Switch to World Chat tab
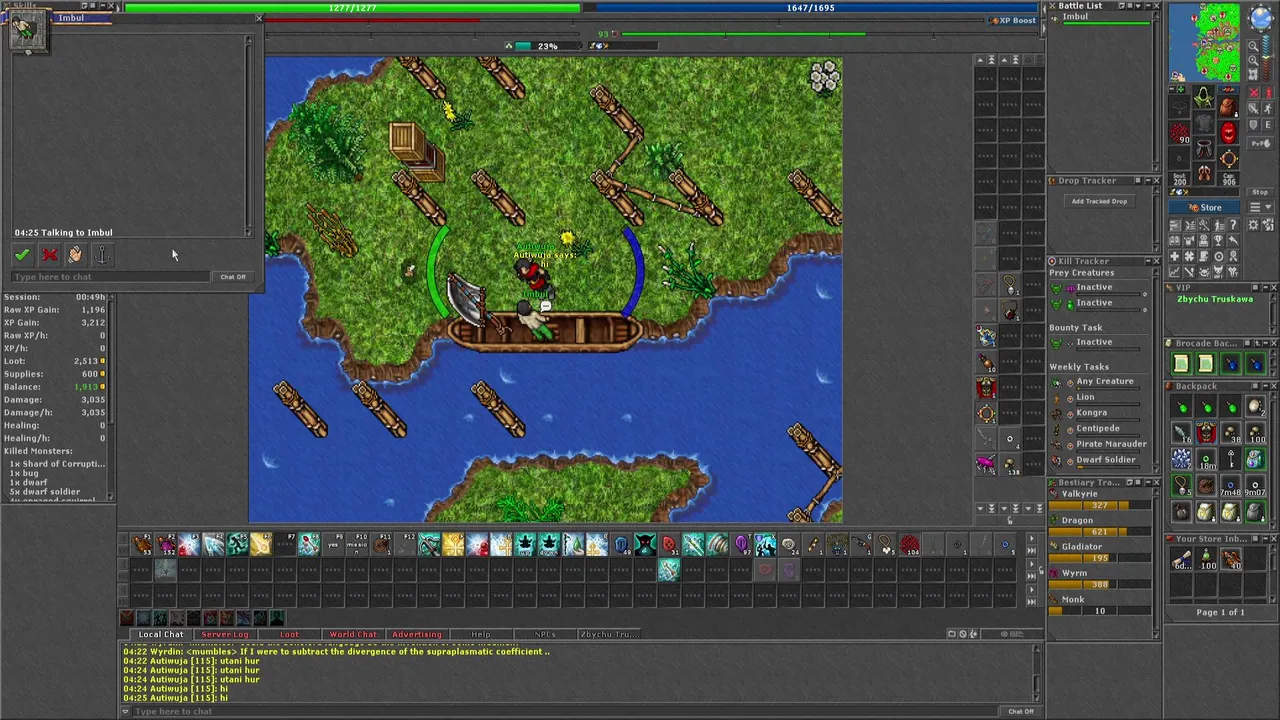 point(353,634)
